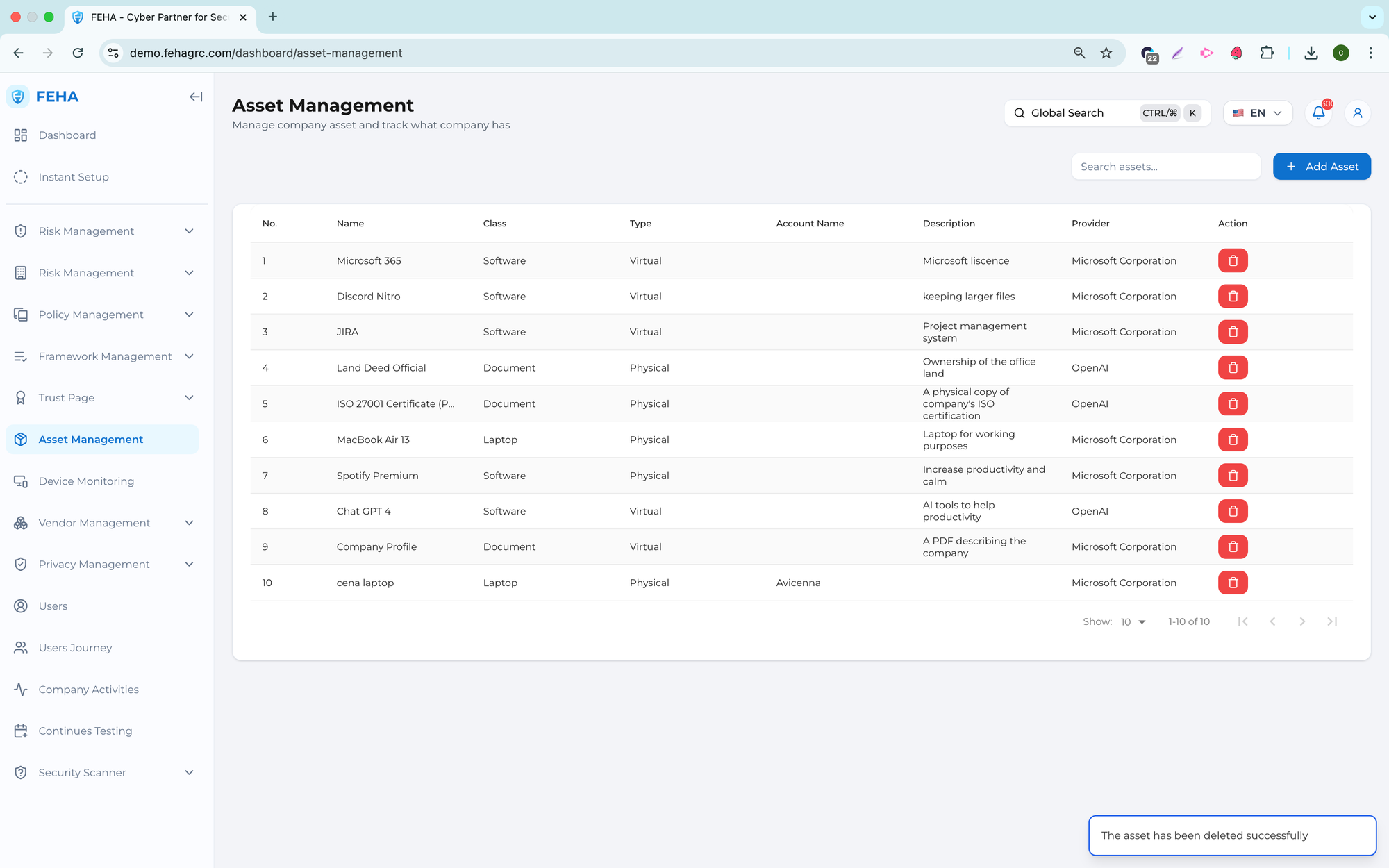Open the notifications bell
1389x868 pixels.
(1318, 113)
